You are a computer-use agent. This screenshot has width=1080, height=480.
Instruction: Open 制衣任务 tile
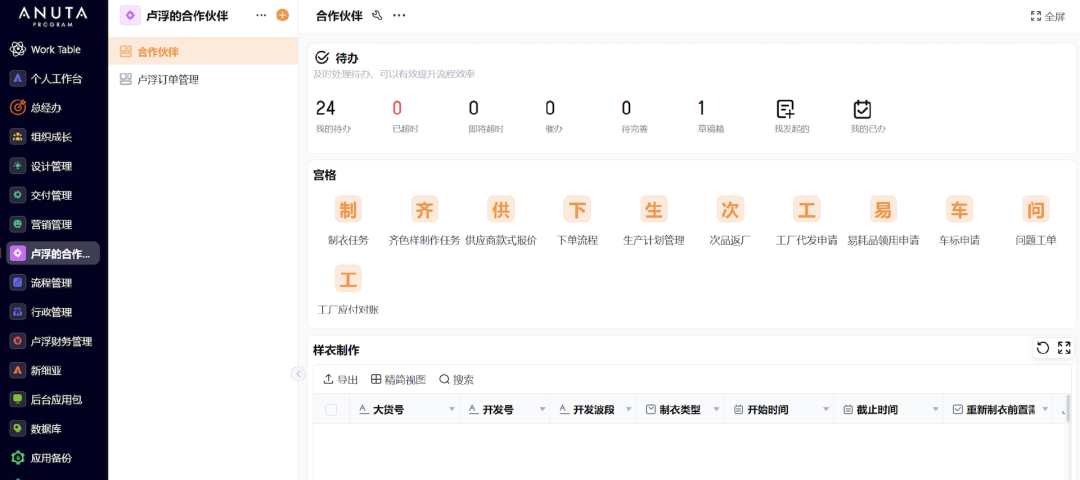point(349,221)
